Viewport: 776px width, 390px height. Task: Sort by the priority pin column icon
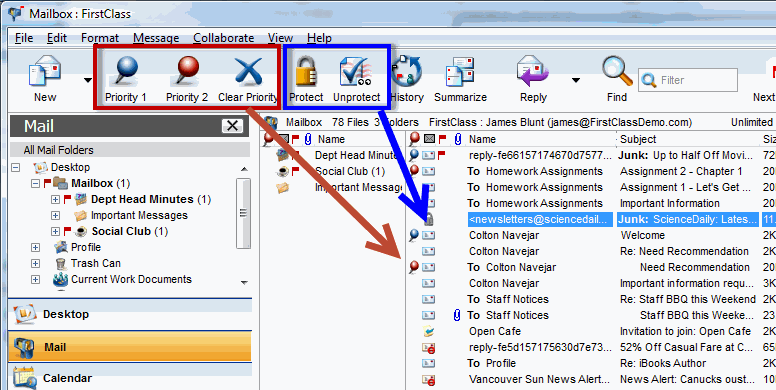click(415, 140)
